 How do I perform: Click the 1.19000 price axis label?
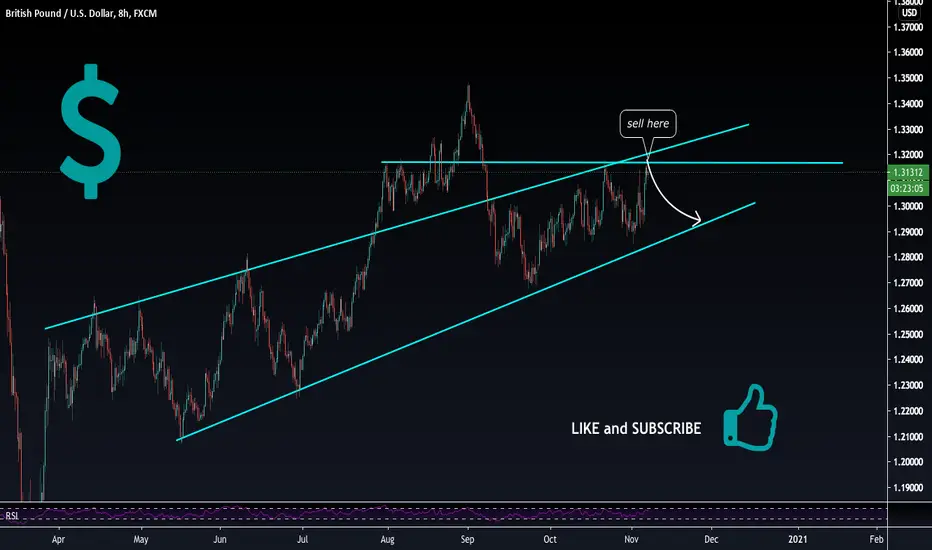click(x=908, y=488)
